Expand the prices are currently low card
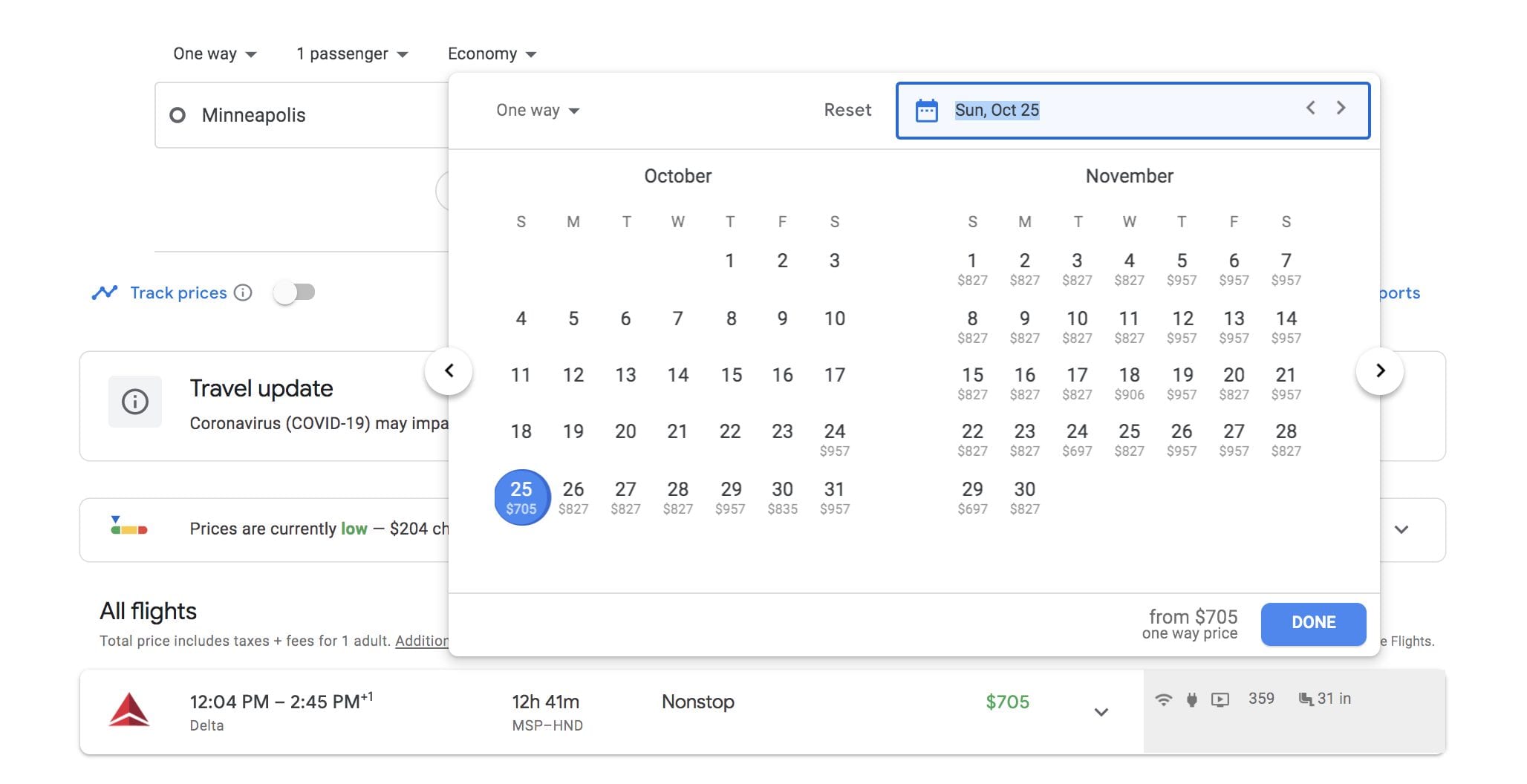This screenshot has height=784, width=1527. pyautogui.click(x=1402, y=529)
